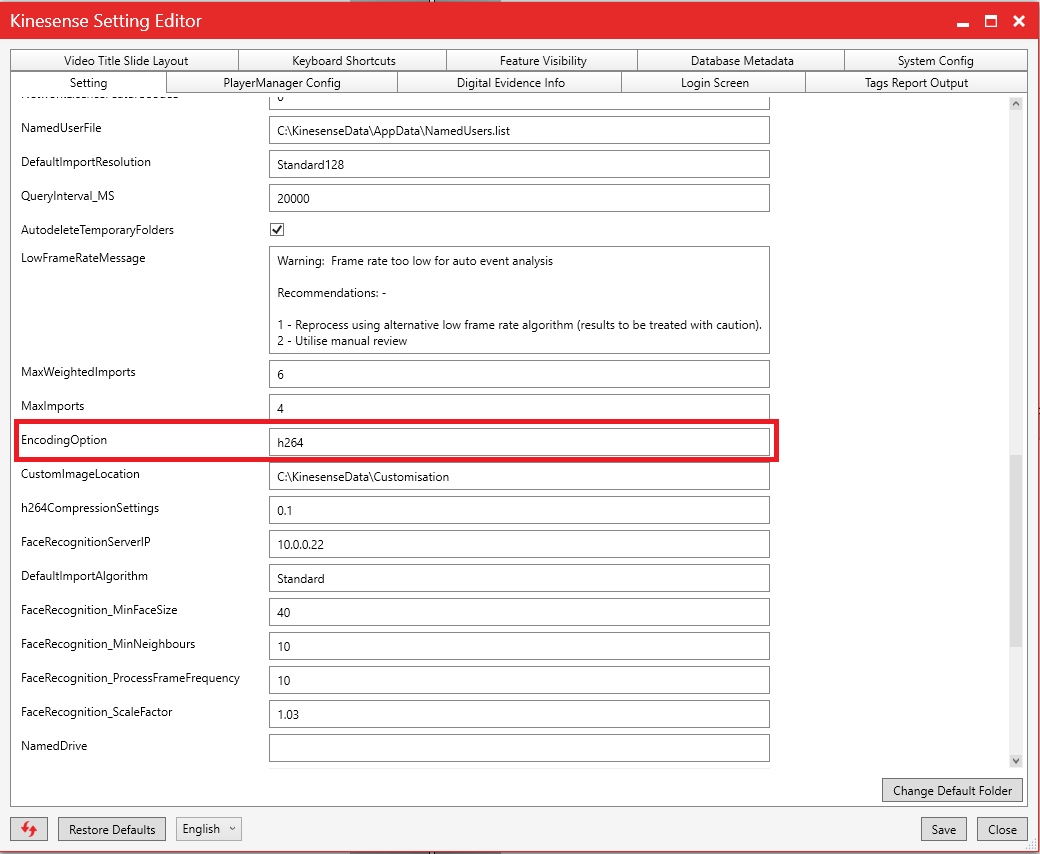Open the System Config tab
Image resolution: width=1040 pixels, height=854 pixels.
(x=935, y=60)
